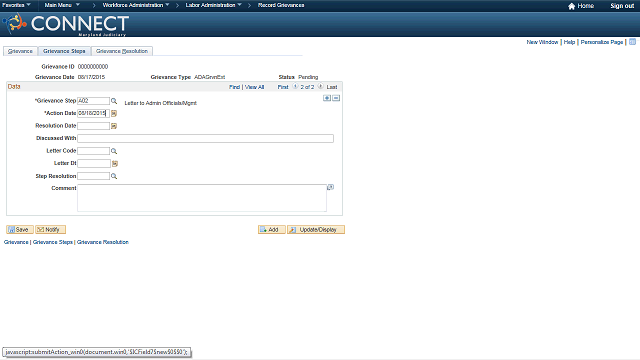The image size is (640, 360).
Task: Click the Update/Display button
Action: 316,230
